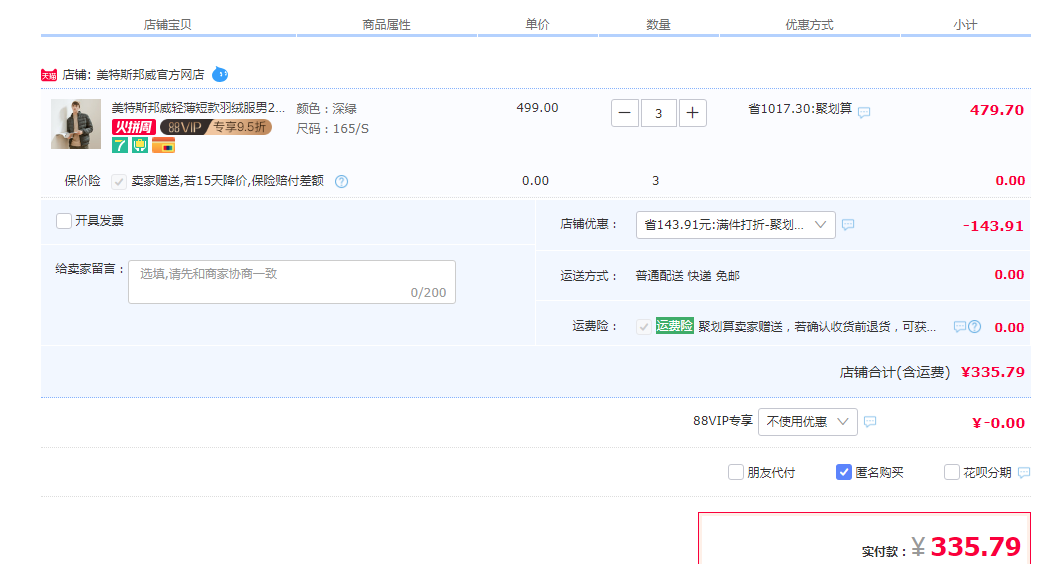Click the 单价 column header

[537, 25]
